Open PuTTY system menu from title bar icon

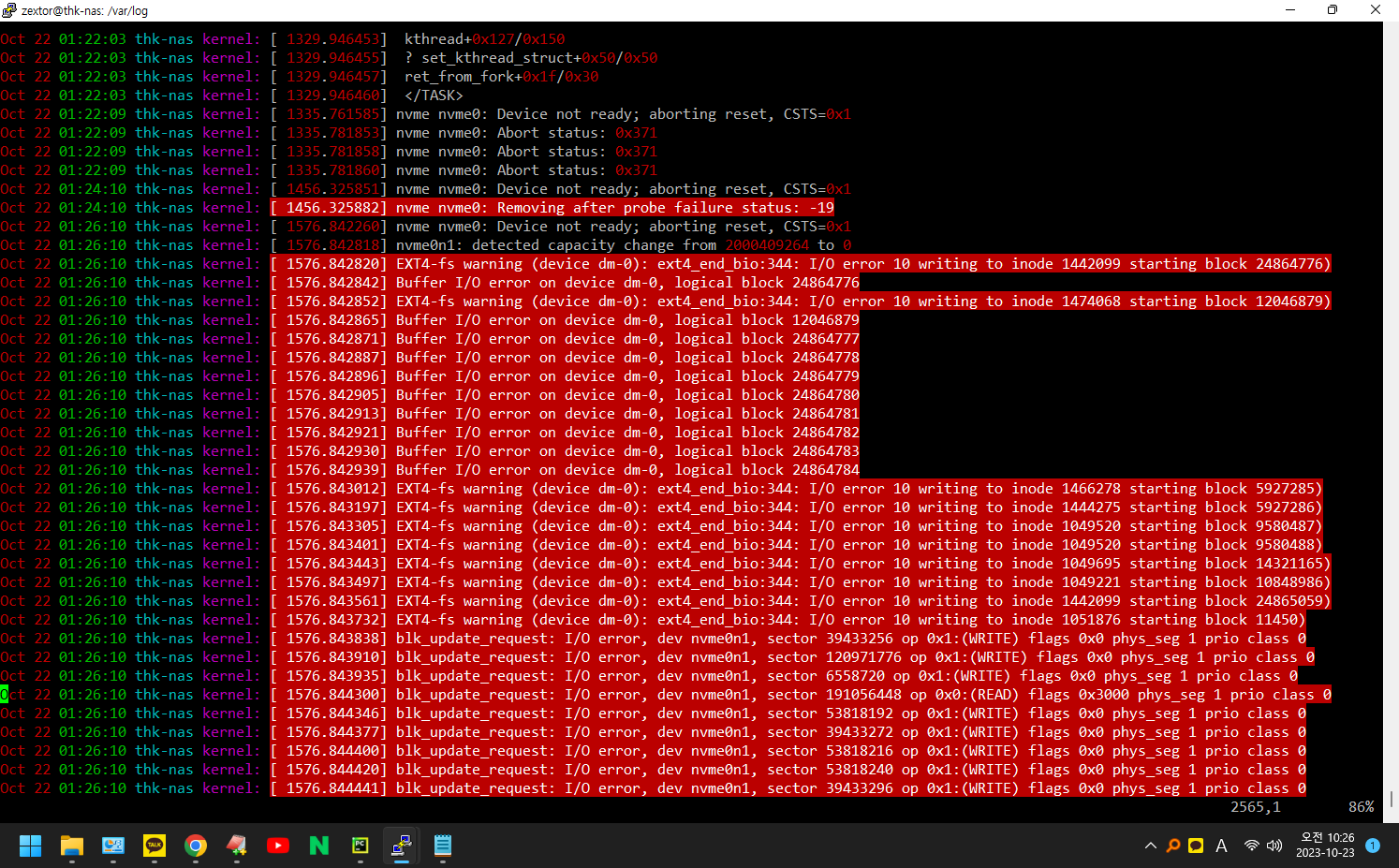[9, 10]
